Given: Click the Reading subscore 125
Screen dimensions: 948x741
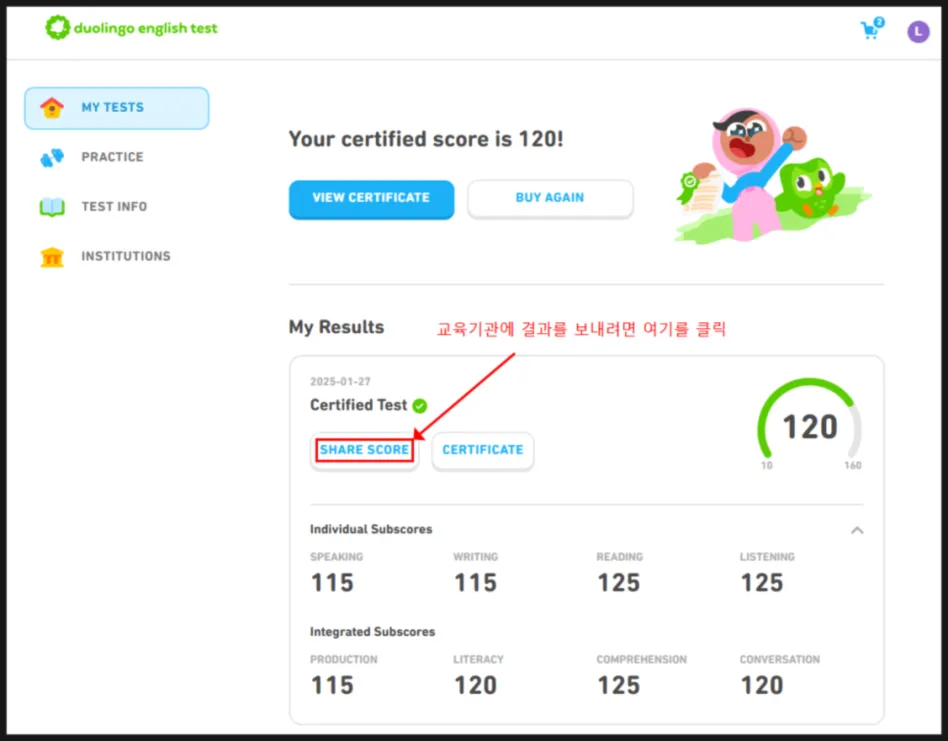Looking at the screenshot, I should (x=618, y=583).
